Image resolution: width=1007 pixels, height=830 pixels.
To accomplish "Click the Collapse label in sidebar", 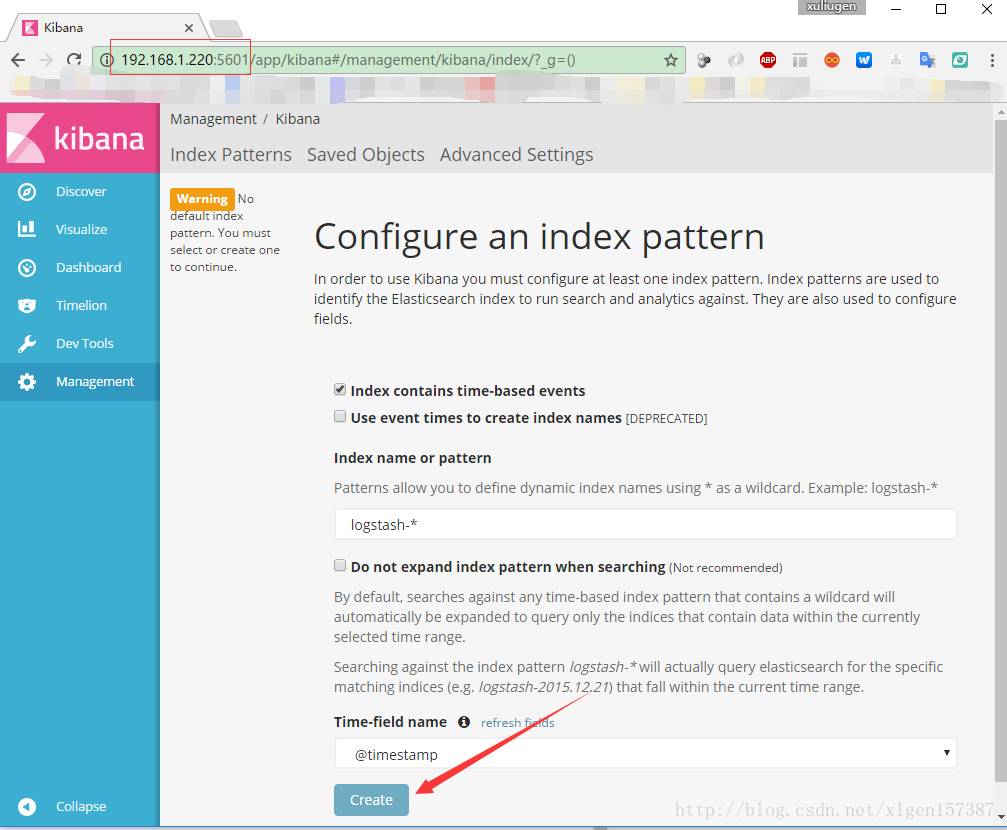I will [81, 806].
